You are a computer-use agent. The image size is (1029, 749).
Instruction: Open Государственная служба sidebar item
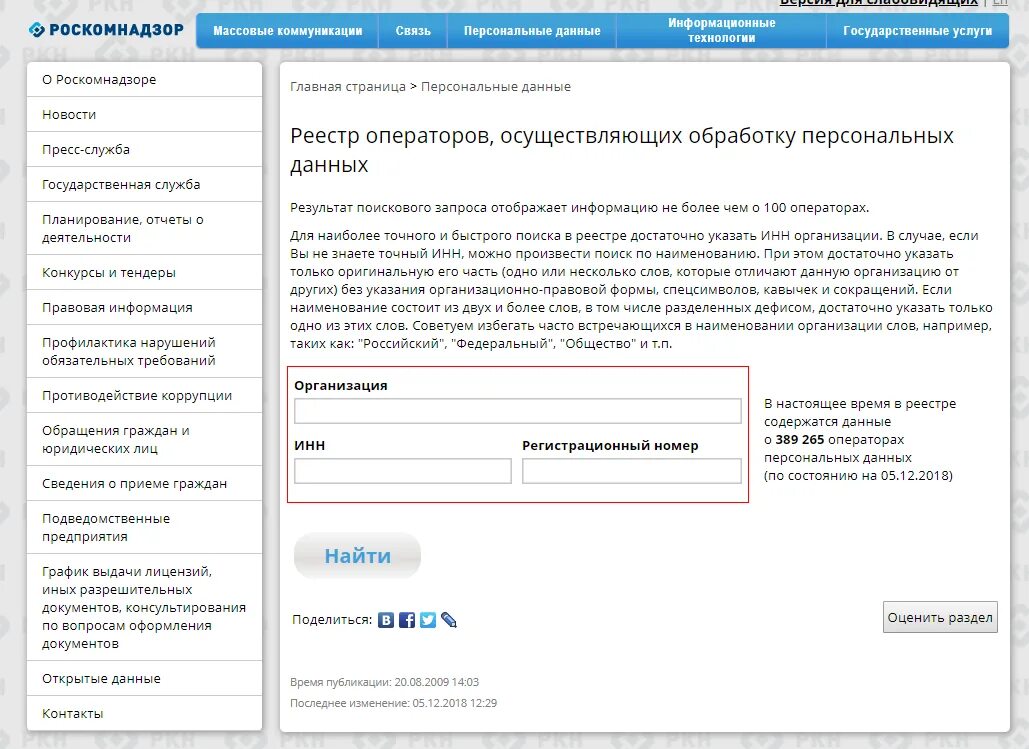coord(144,184)
